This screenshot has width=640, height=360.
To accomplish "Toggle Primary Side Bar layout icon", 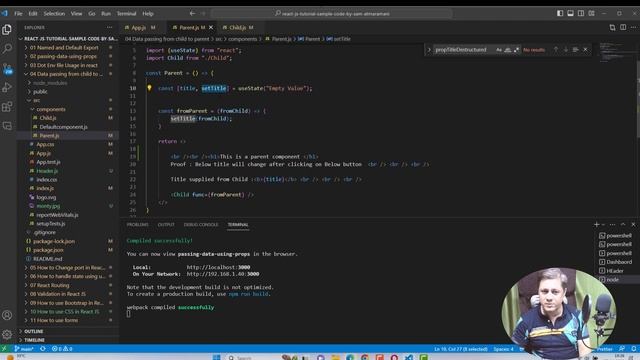I will coord(560,13).
